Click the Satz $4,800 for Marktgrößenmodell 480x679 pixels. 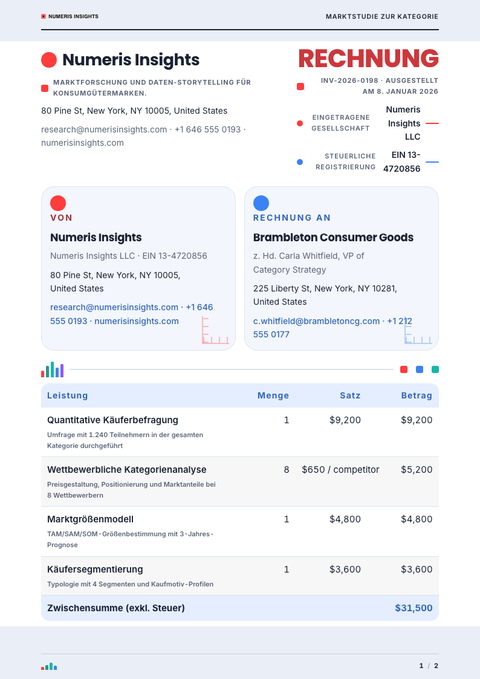pos(345,519)
